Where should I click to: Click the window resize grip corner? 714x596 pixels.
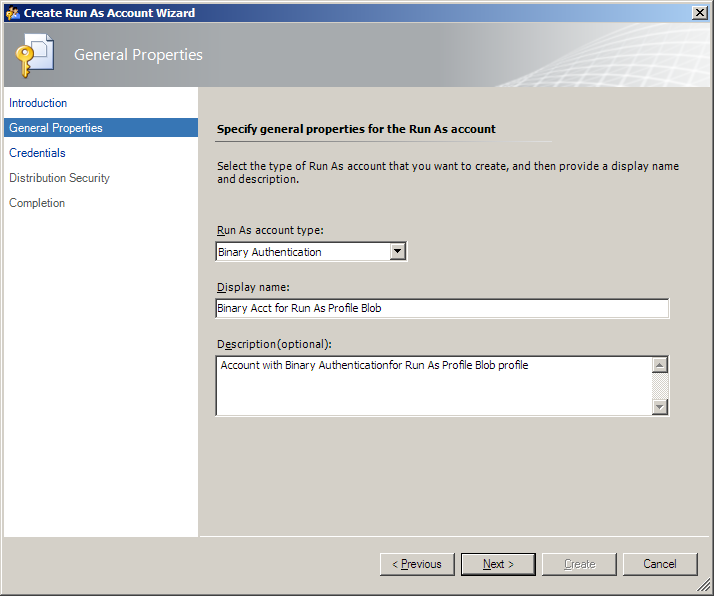pos(704,585)
